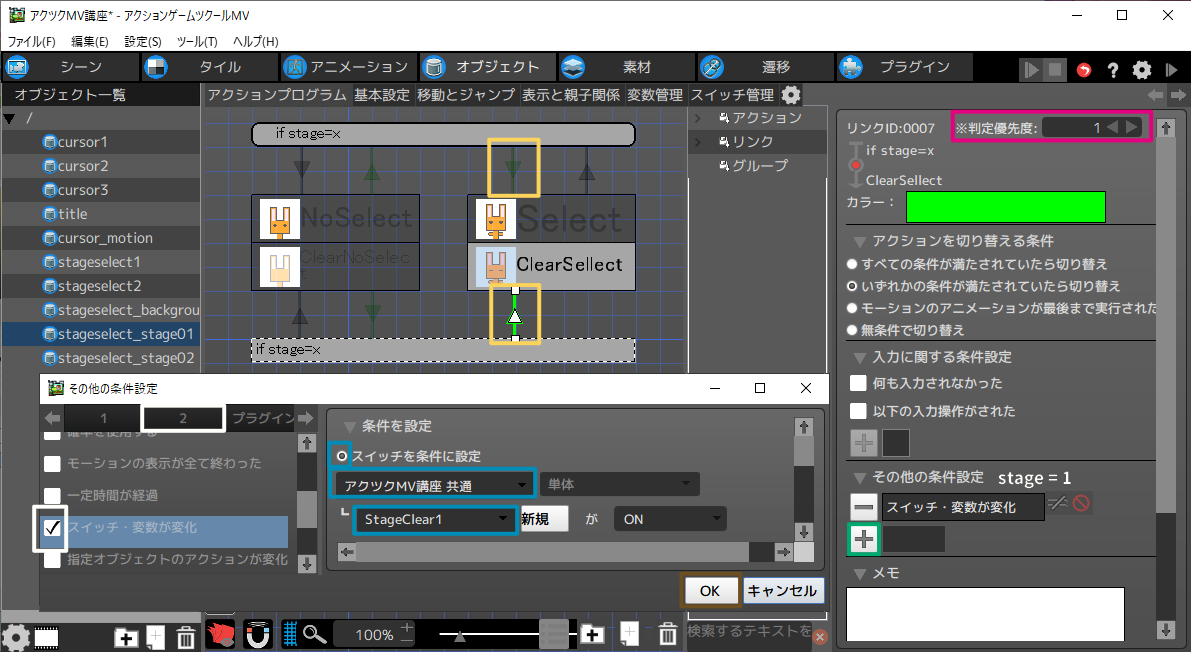Image resolution: width=1191 pixels, height=652 pixels.
Task: Toggle the grid display icon
Action: click(290, 634)
